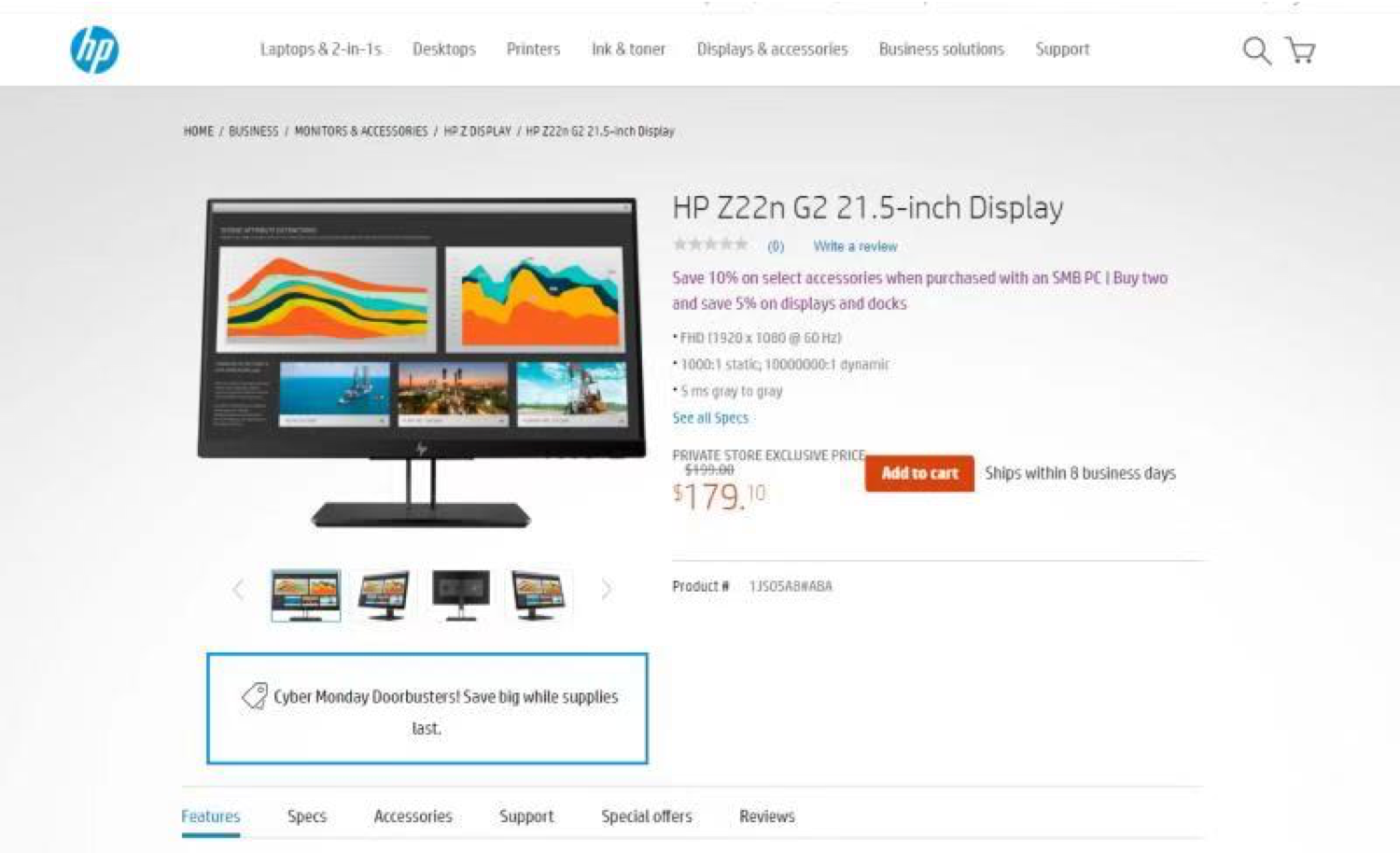The image size is (1400, 853).
Task: Go to HP Z DISPLAY breadcrumb
Action: (477, 132)
